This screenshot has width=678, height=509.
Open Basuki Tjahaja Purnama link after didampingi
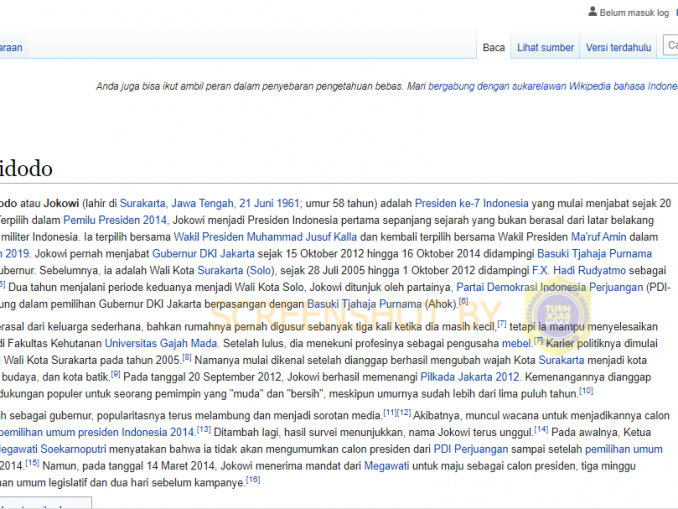click(594, 254)
